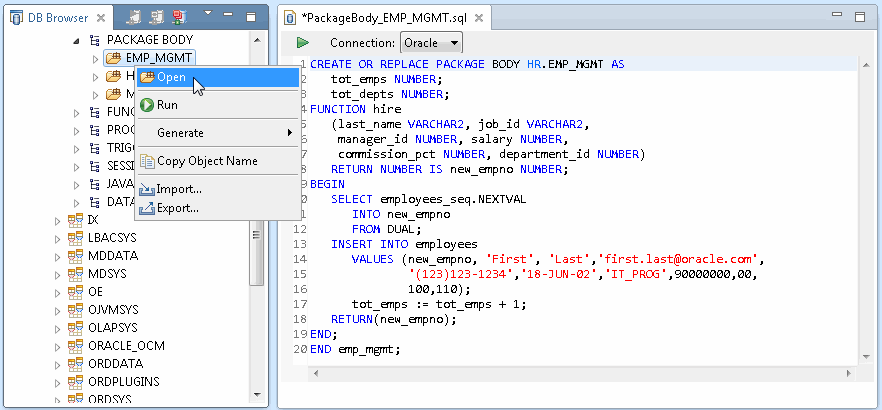Click the EMP_MGMT package icon in tree
Viewport: 882px width, 410px height.
pos(113,59)
